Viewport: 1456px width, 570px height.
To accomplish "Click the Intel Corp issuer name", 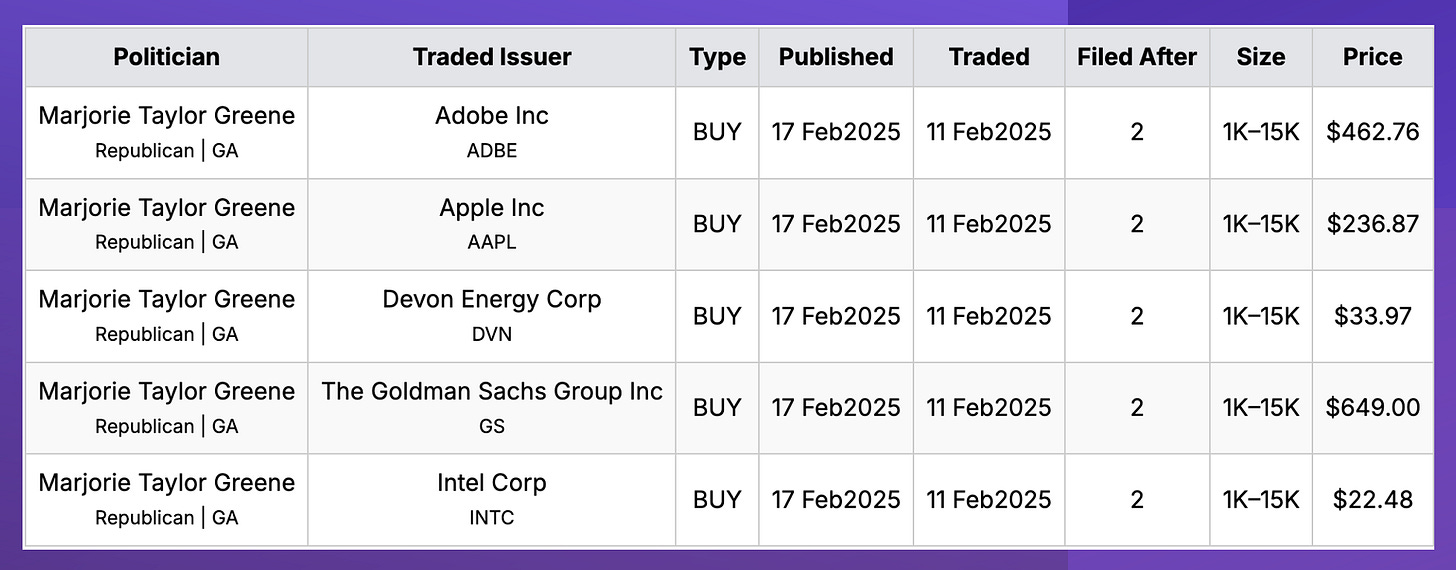I will click(492, 483).
